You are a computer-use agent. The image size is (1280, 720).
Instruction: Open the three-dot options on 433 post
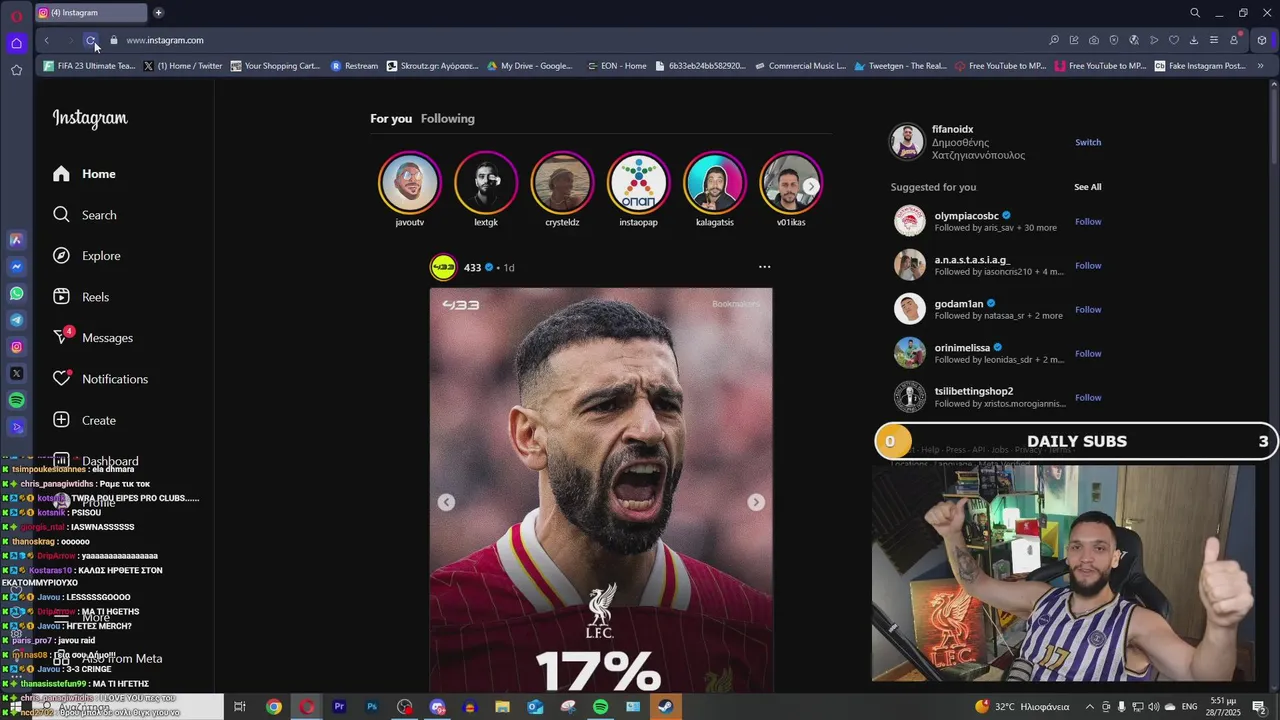tap(764, 267)
